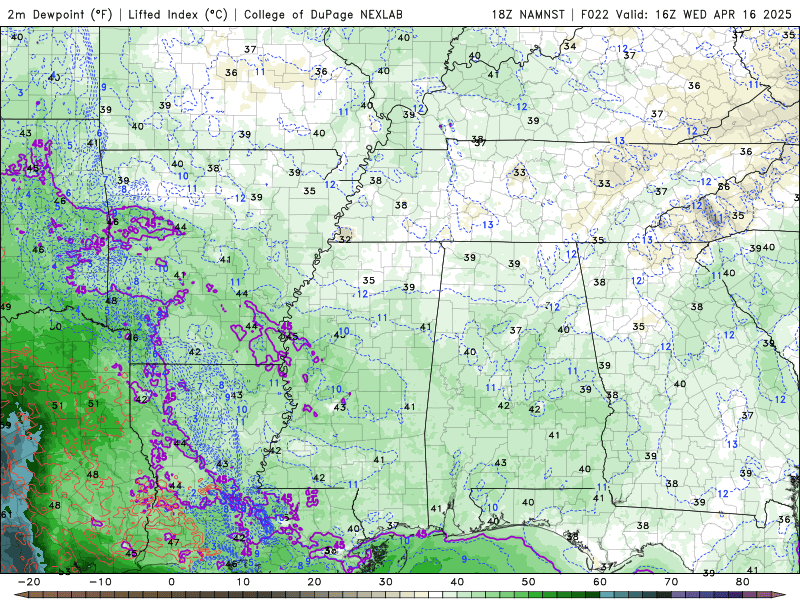
Task: Click the '2m Dewpoint (°F)' title text
Action: 60,14
